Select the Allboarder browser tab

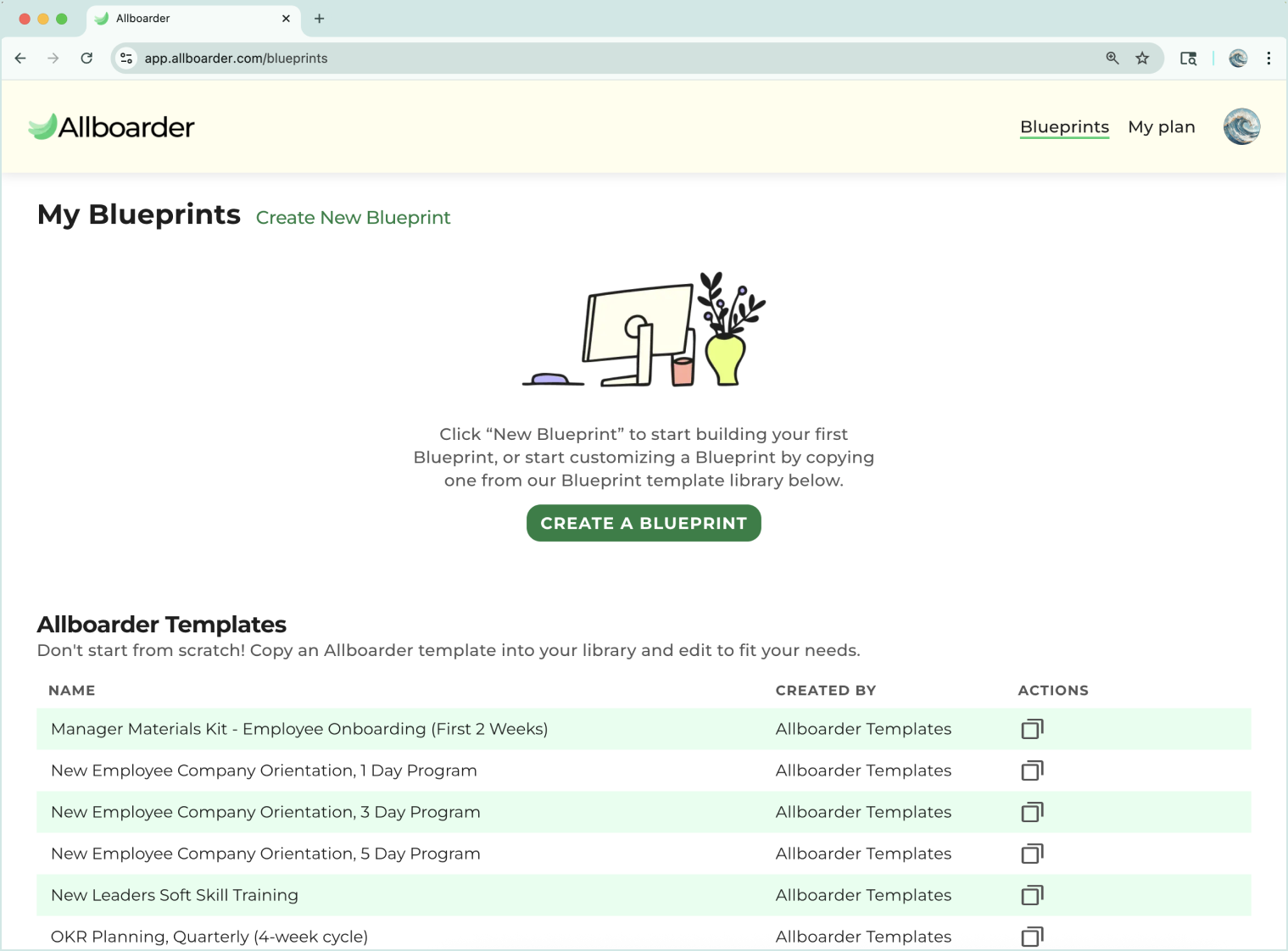click(x=193, y=19)
